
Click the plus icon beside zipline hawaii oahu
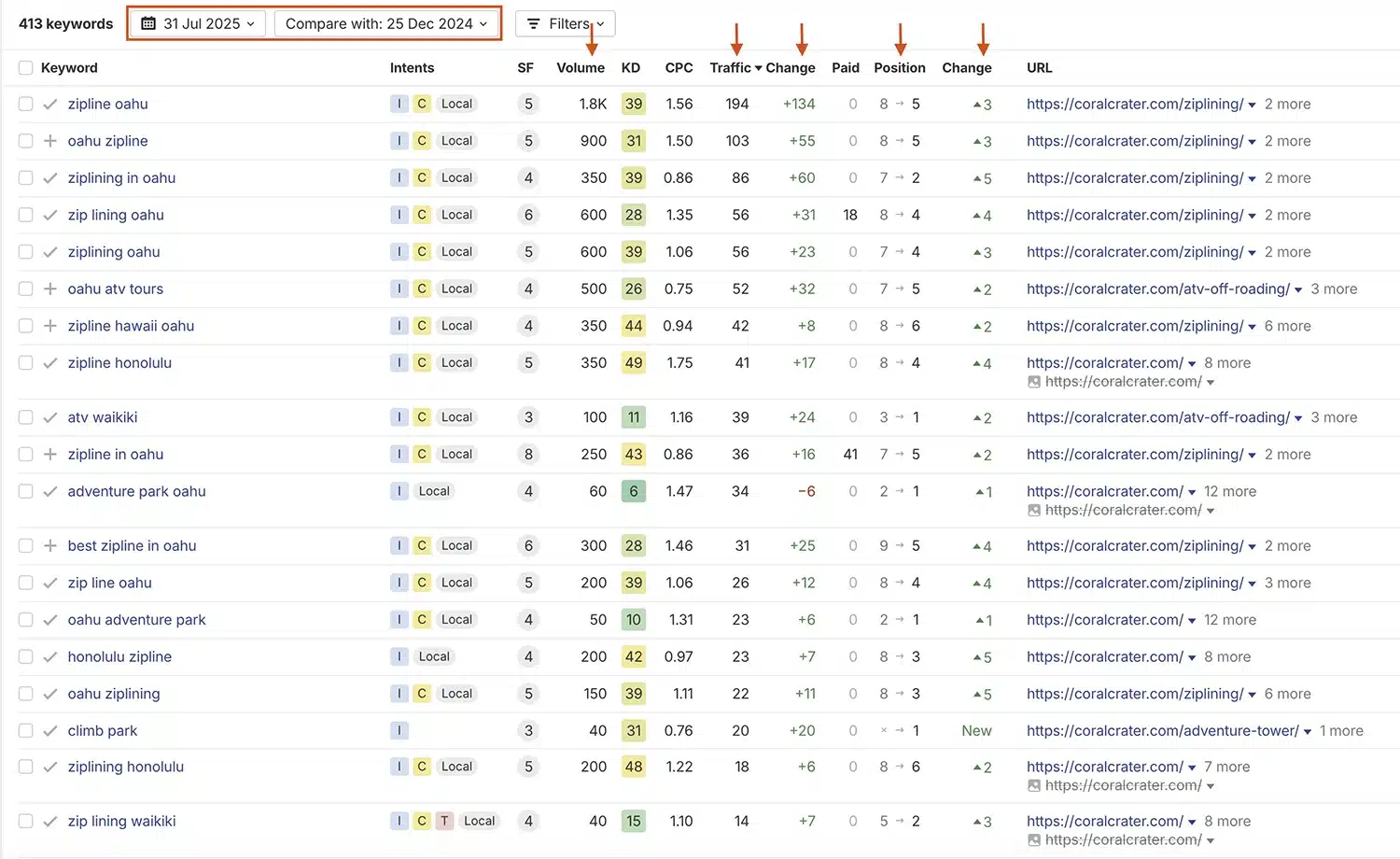[x=50, y=326]
